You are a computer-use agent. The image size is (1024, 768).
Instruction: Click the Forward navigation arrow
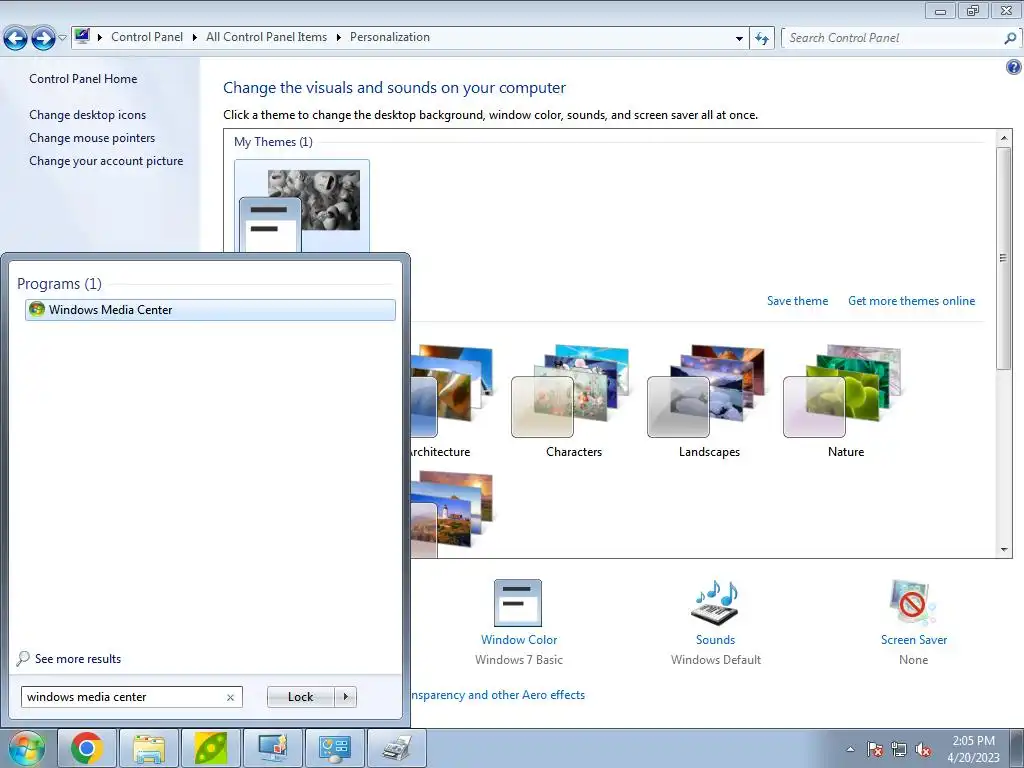43,38
